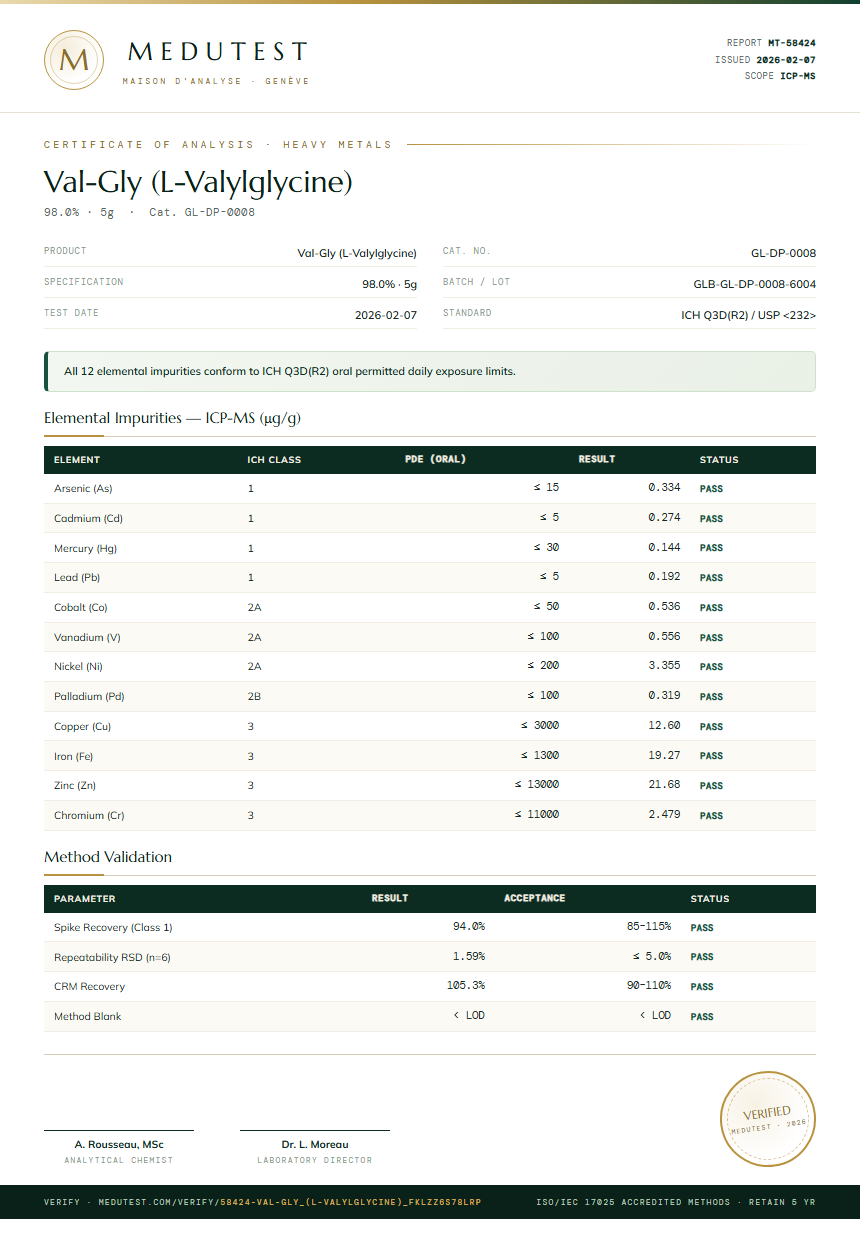Click Cobalt result 0.536
The height and width of the screenshot is (1249, 860).
(664, 607)
